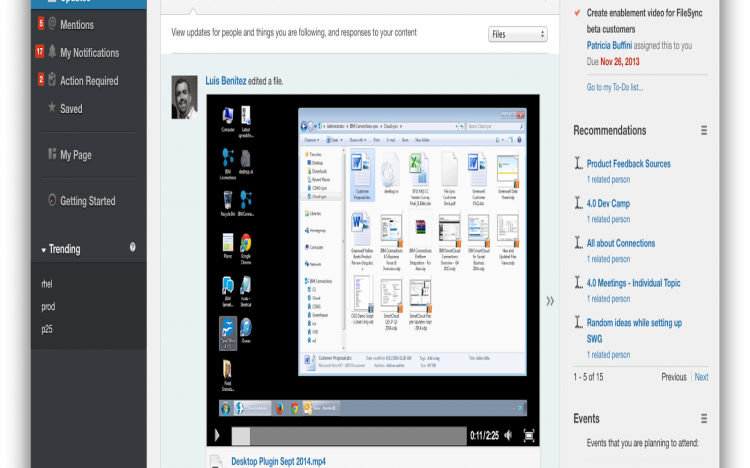Open Random ideas while setting up SWG

pos(634,331)
